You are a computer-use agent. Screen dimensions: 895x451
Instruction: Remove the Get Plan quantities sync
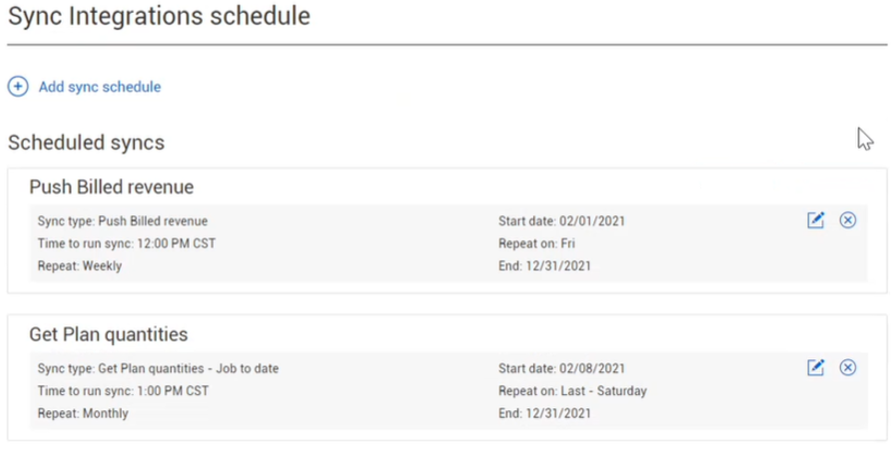coord(848,368)
